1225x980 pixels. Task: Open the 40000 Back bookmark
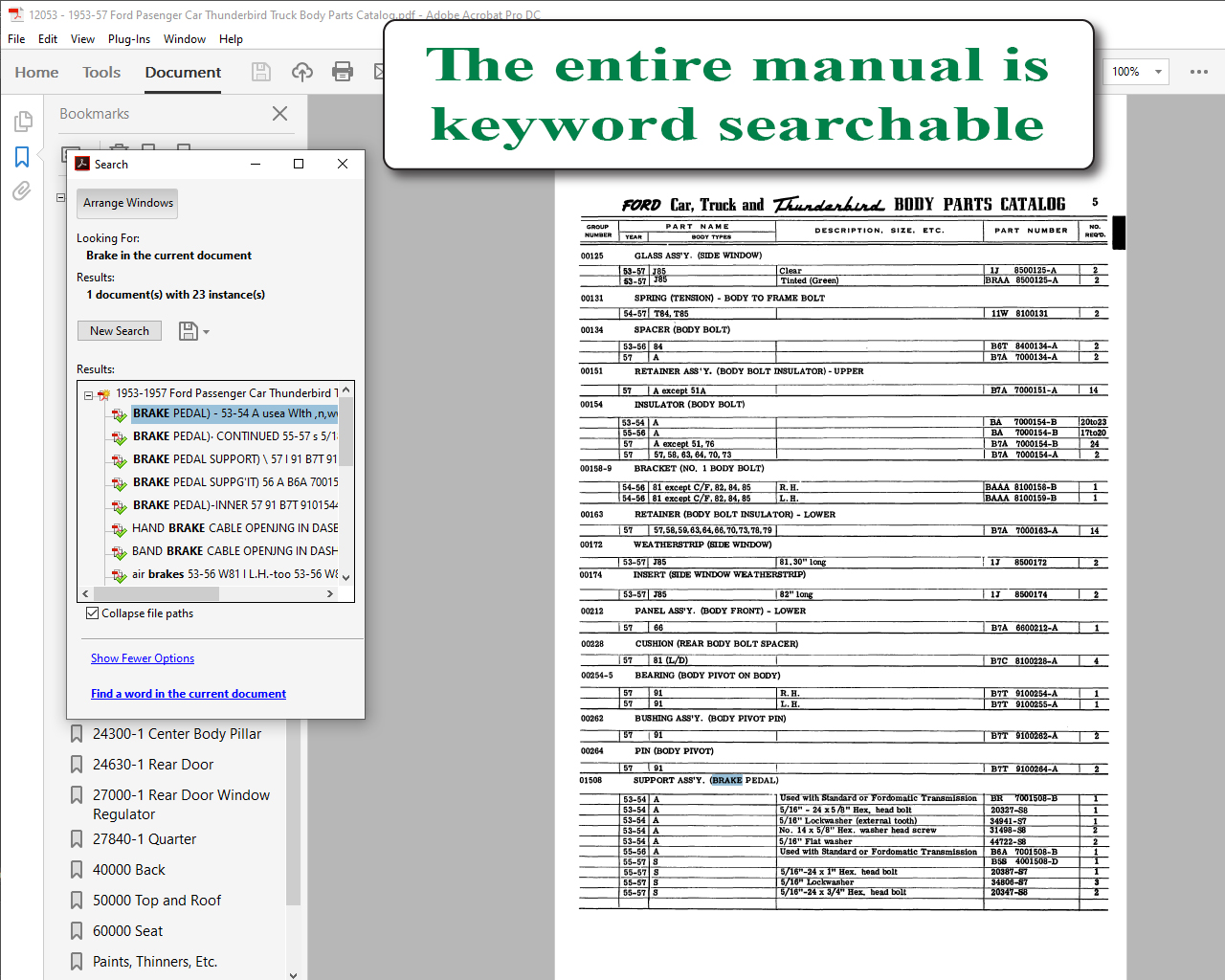pos(129,870)
